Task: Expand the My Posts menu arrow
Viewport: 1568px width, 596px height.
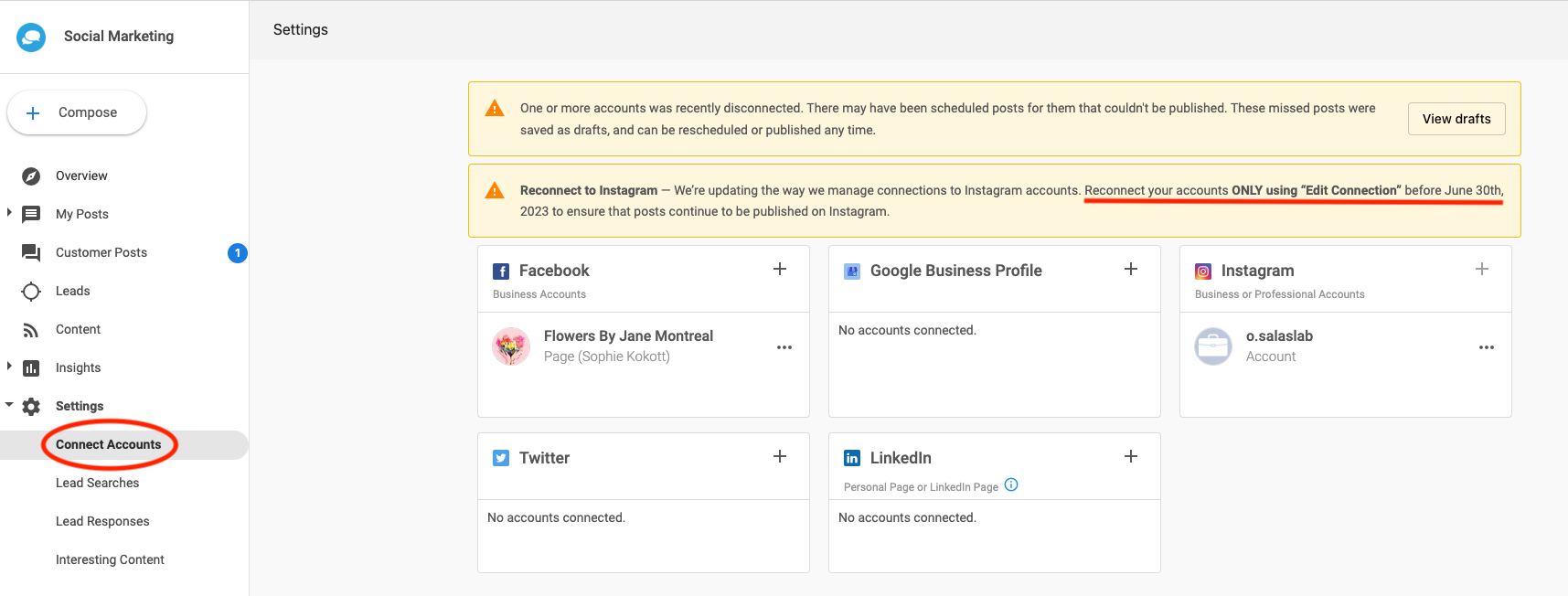Action: click(9, 213)
